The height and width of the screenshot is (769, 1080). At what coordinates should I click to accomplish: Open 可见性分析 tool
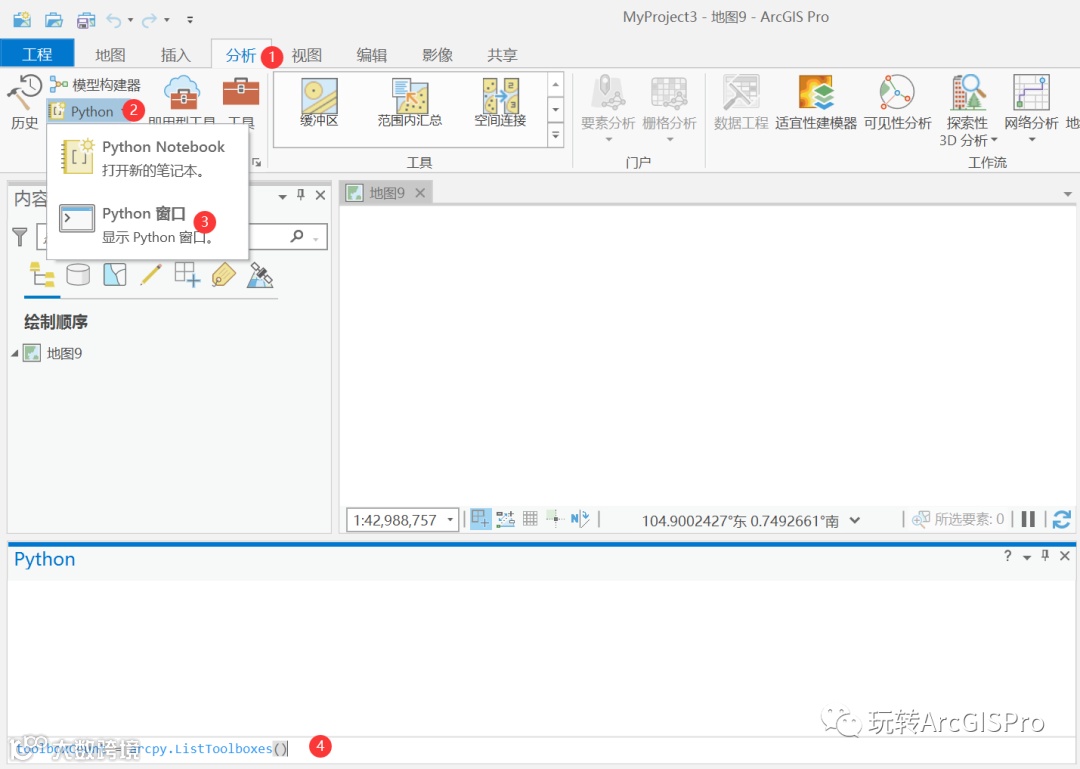click(x=897, y=102)
